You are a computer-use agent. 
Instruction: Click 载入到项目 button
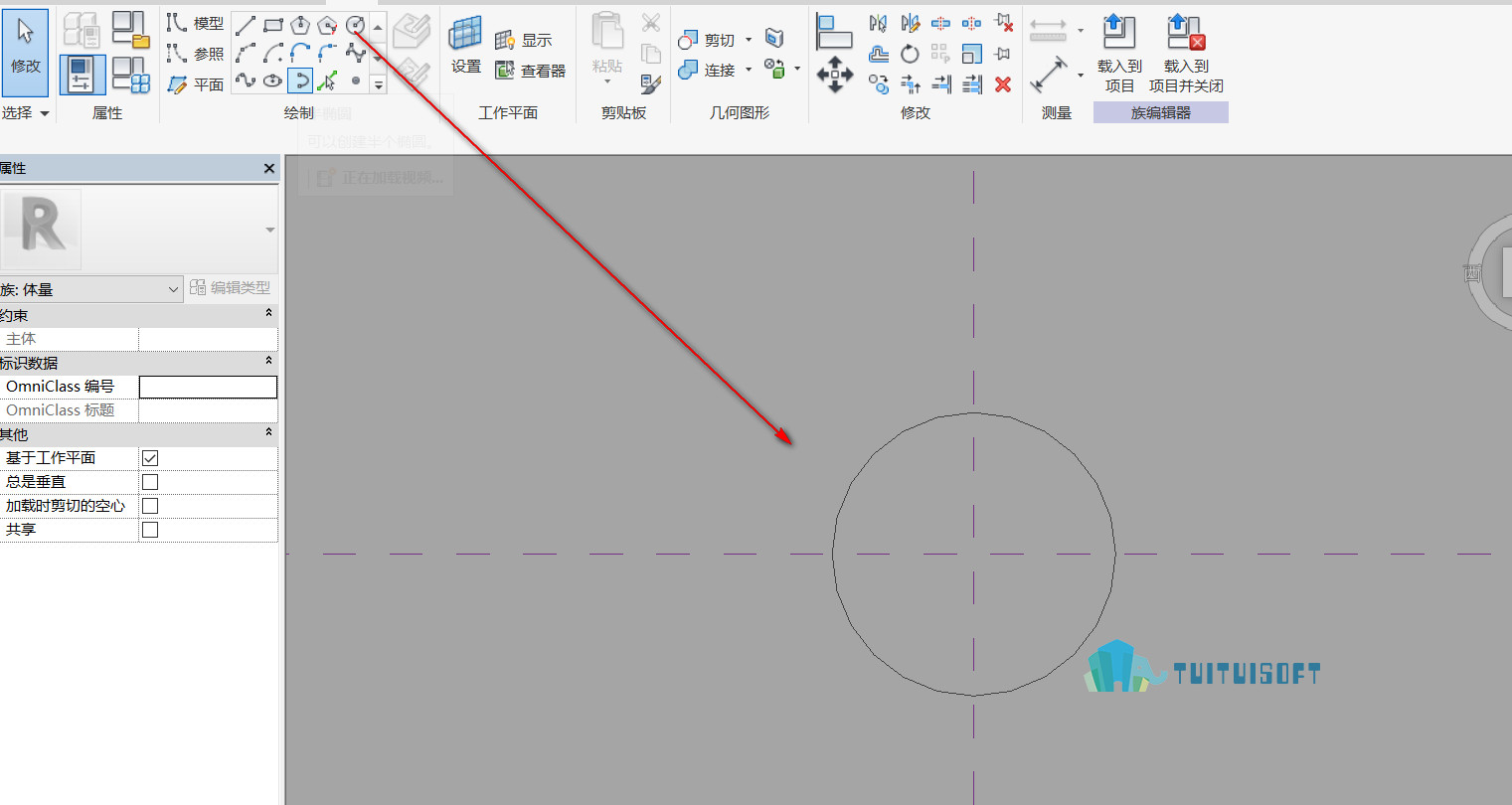click(x=1119, y=55)
